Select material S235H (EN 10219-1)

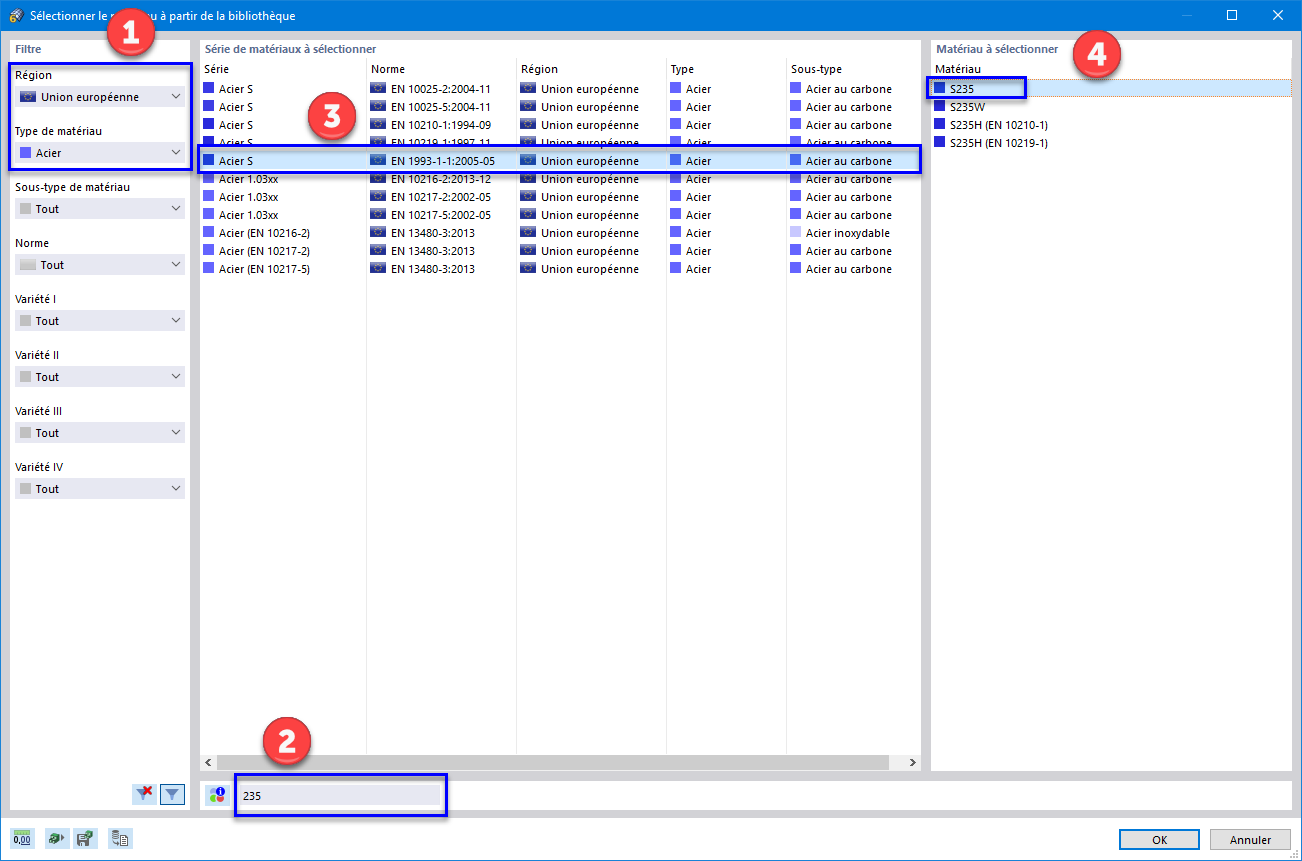tap(1110, 143)
